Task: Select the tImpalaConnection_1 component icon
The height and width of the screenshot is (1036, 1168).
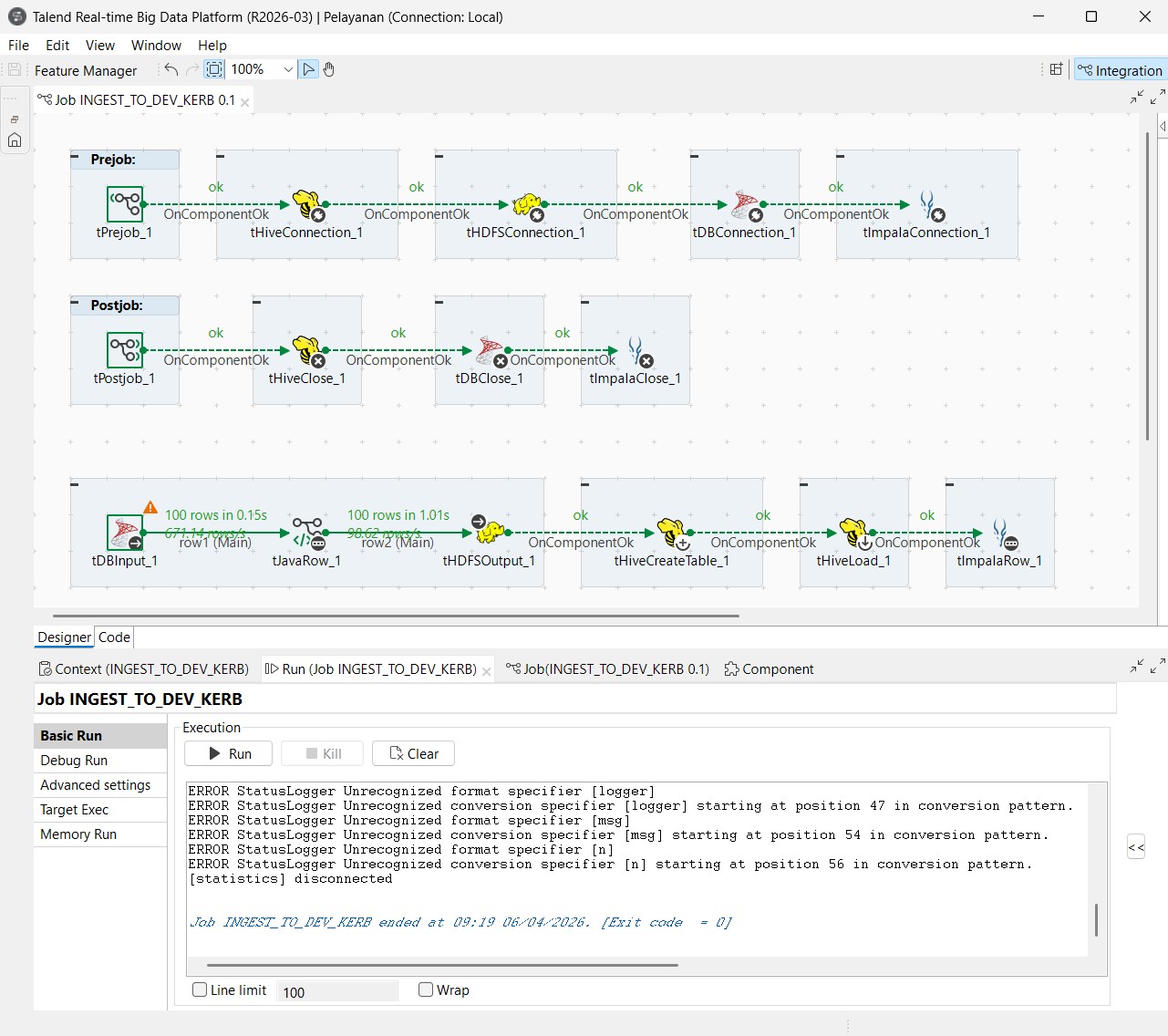Action: pyautogui.click(x=930, y=205)
